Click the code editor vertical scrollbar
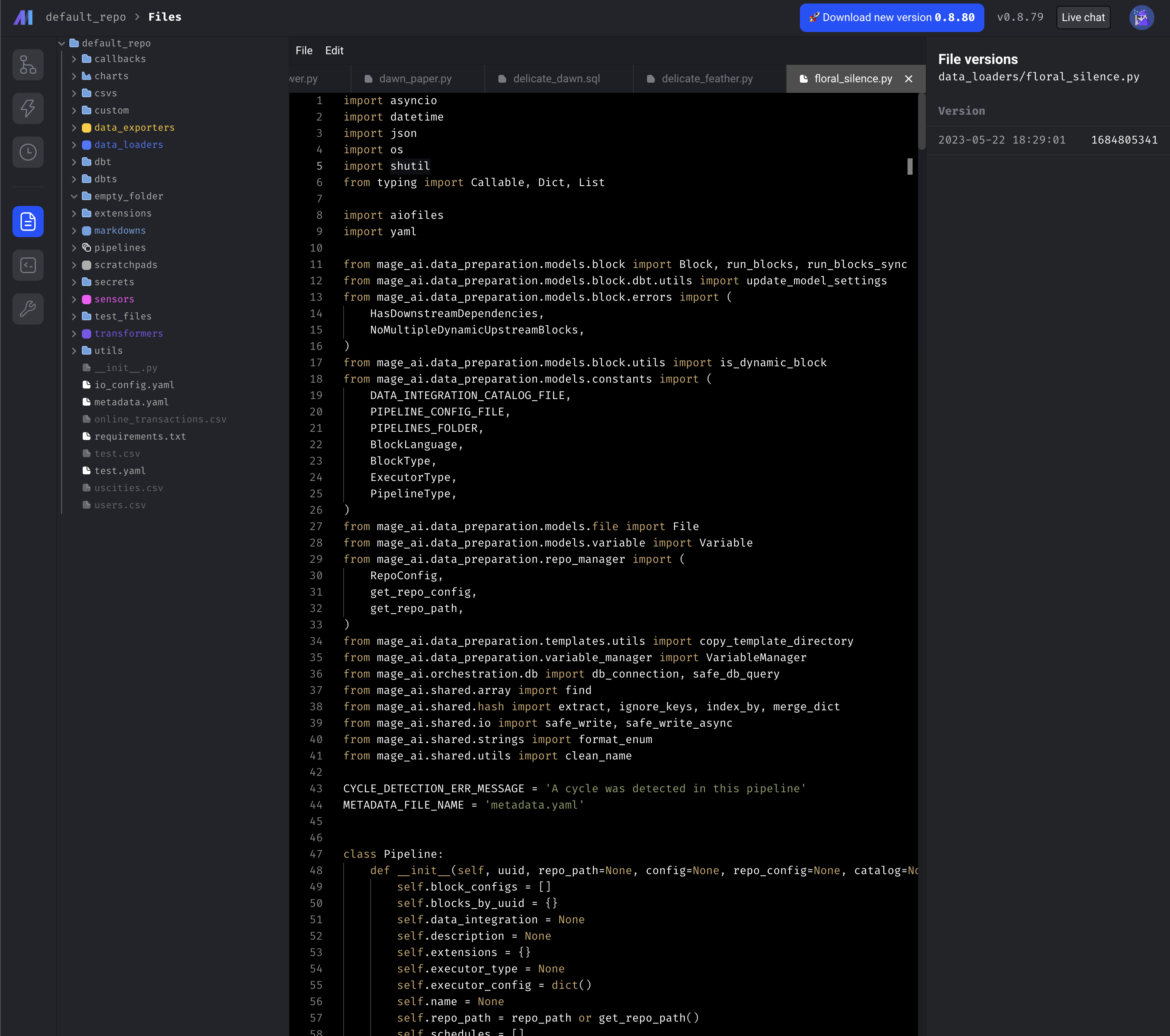Image resolution: width=1170 pixels, height=1036 pixels. [x=922, y=121]
